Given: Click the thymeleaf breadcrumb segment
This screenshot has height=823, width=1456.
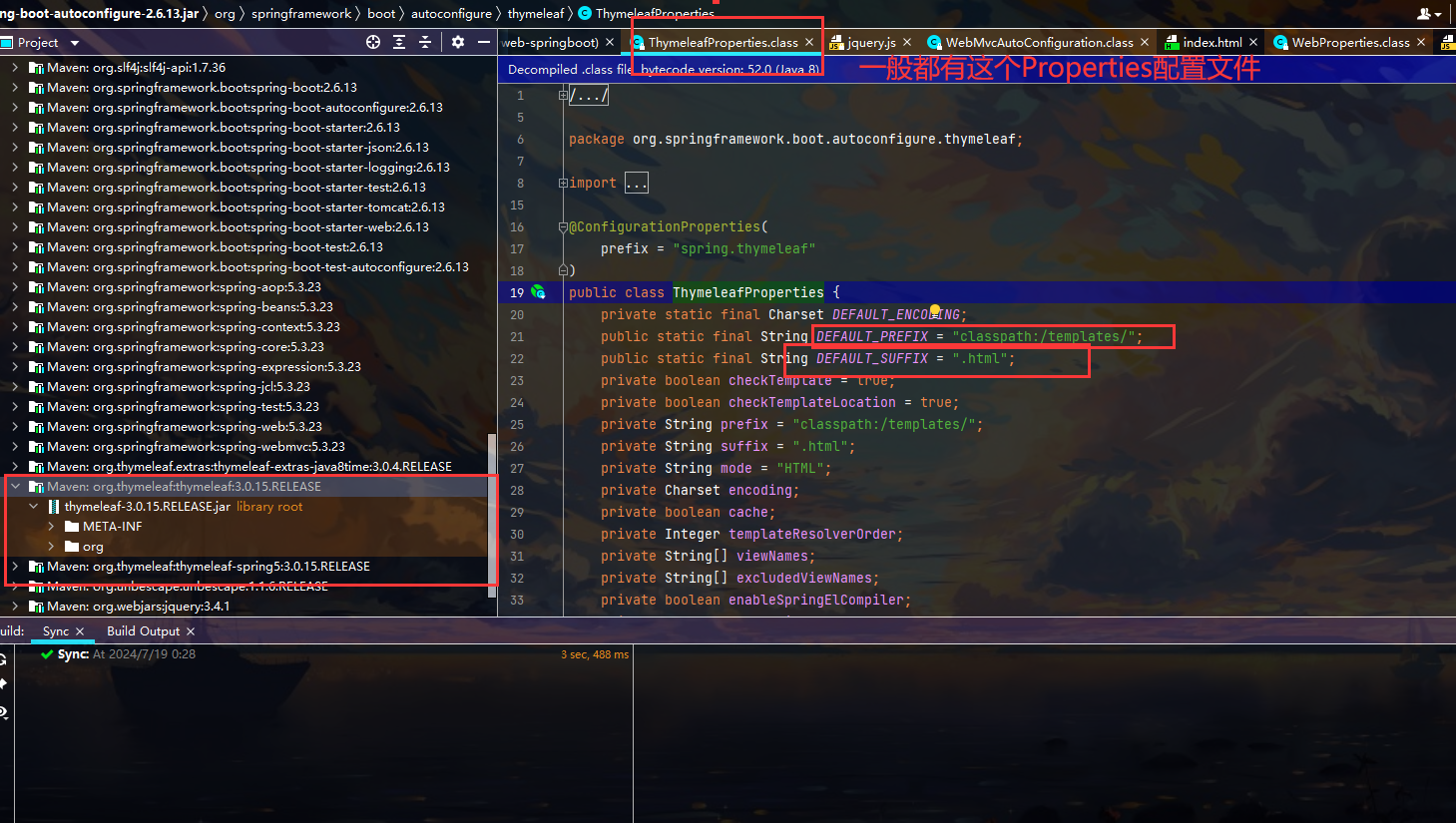Looking at the screenshot, I should (536, 14).
